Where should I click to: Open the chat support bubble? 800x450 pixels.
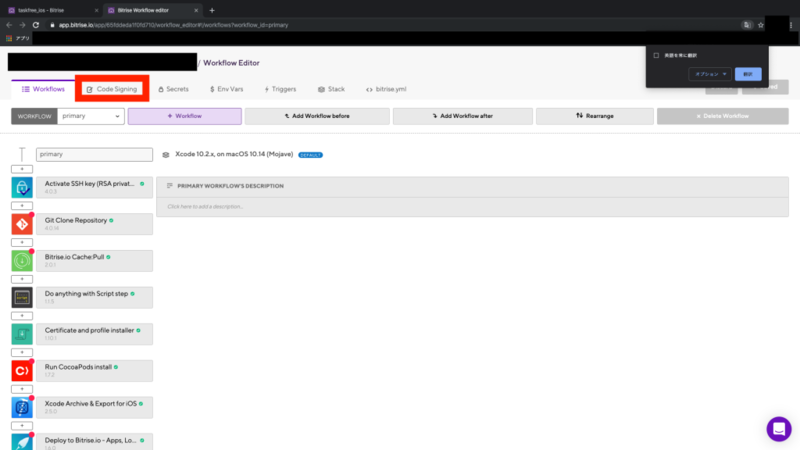[x=779, y=429]
